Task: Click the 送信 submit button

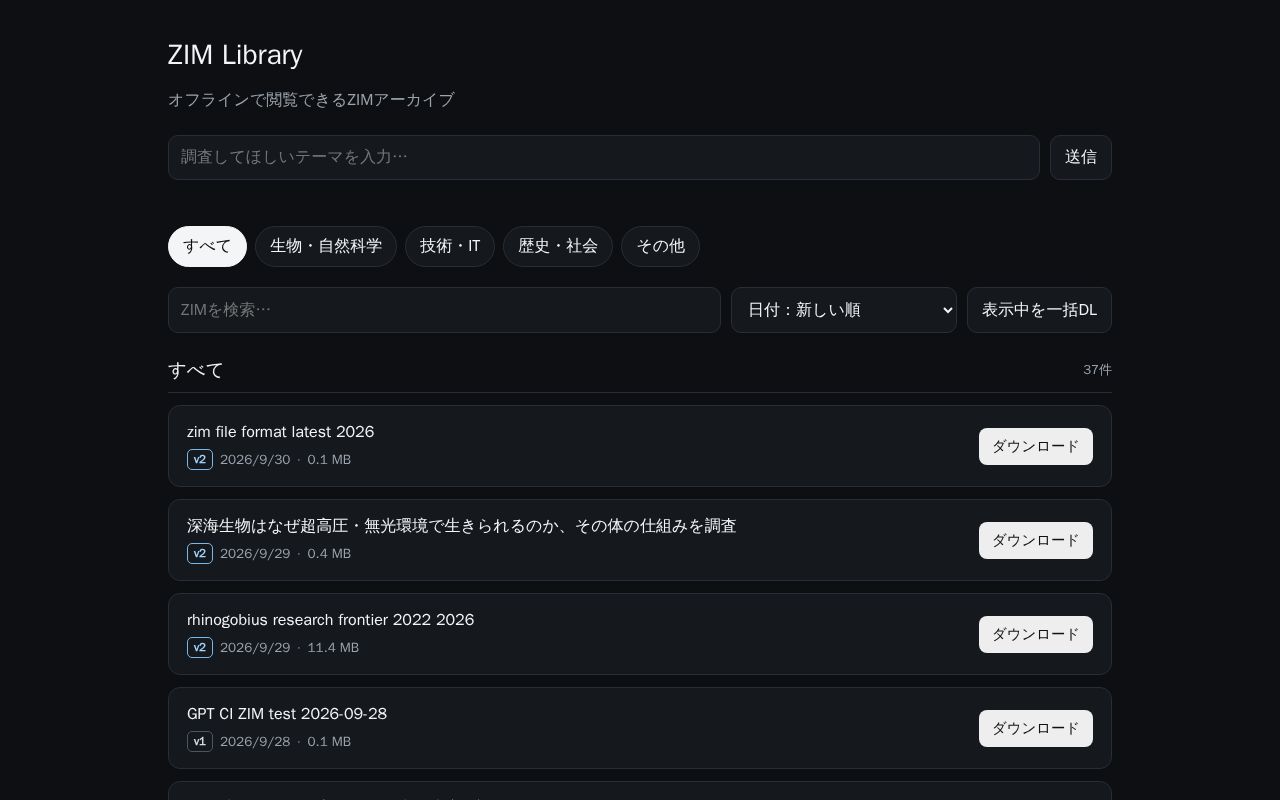Action: click(x=1080, y=157)
